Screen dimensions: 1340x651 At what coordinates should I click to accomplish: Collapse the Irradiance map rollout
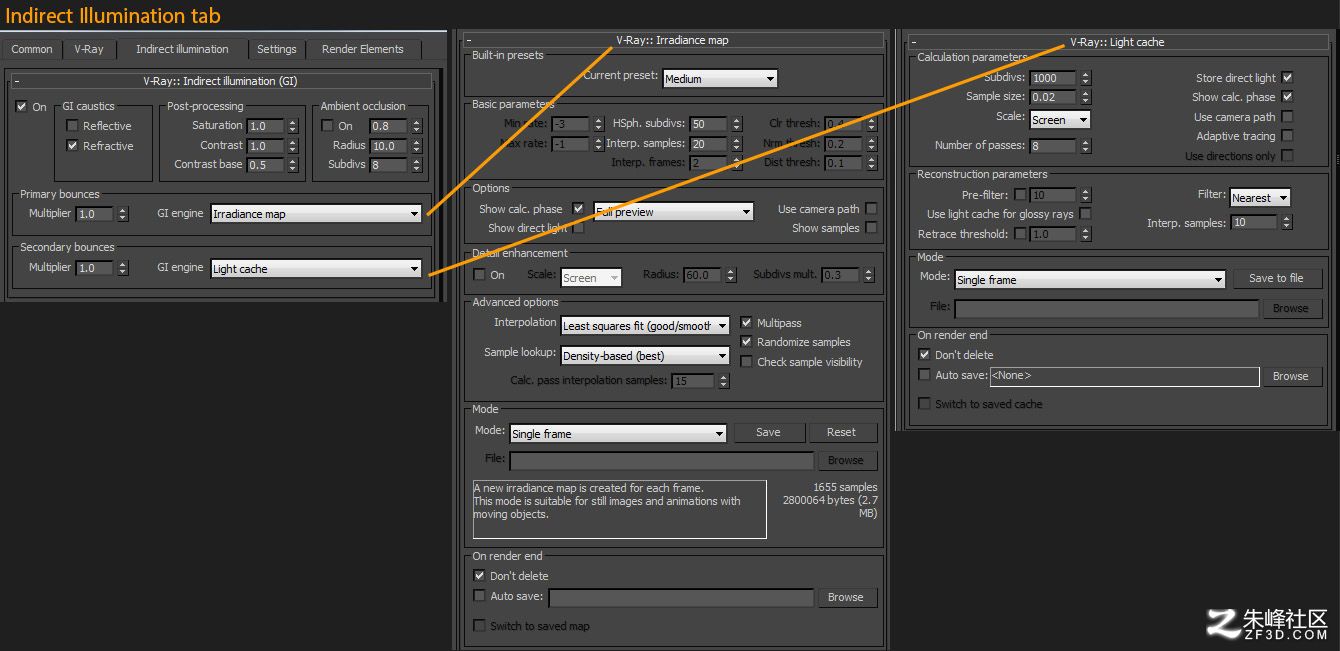pyautogui.click(x=468, y=41)
